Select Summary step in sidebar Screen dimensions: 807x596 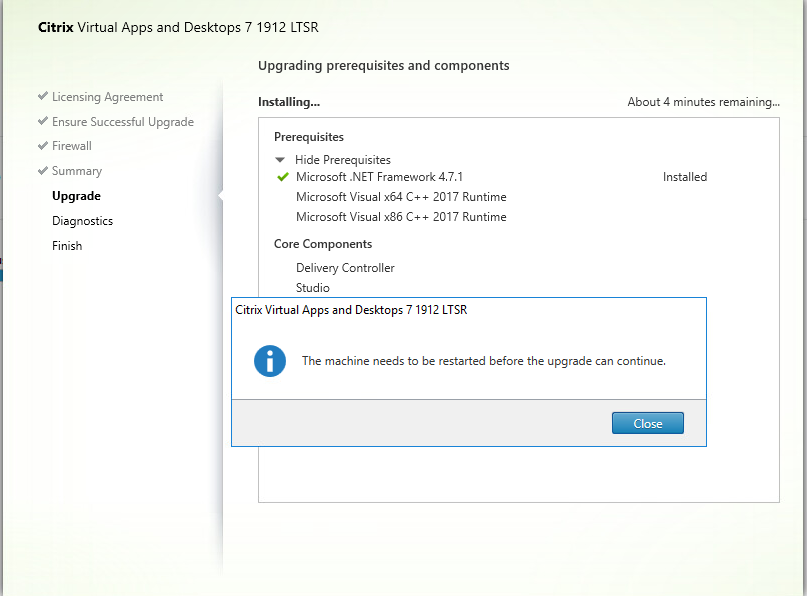[x=77, y=171]
